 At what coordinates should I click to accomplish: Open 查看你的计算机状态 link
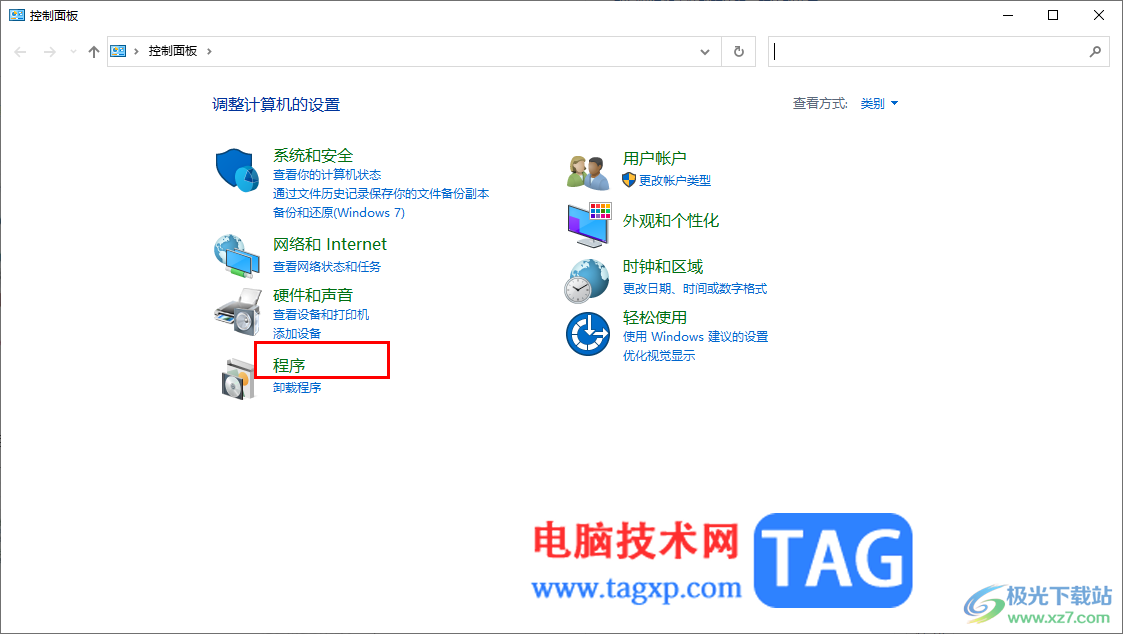pos(327,175)
